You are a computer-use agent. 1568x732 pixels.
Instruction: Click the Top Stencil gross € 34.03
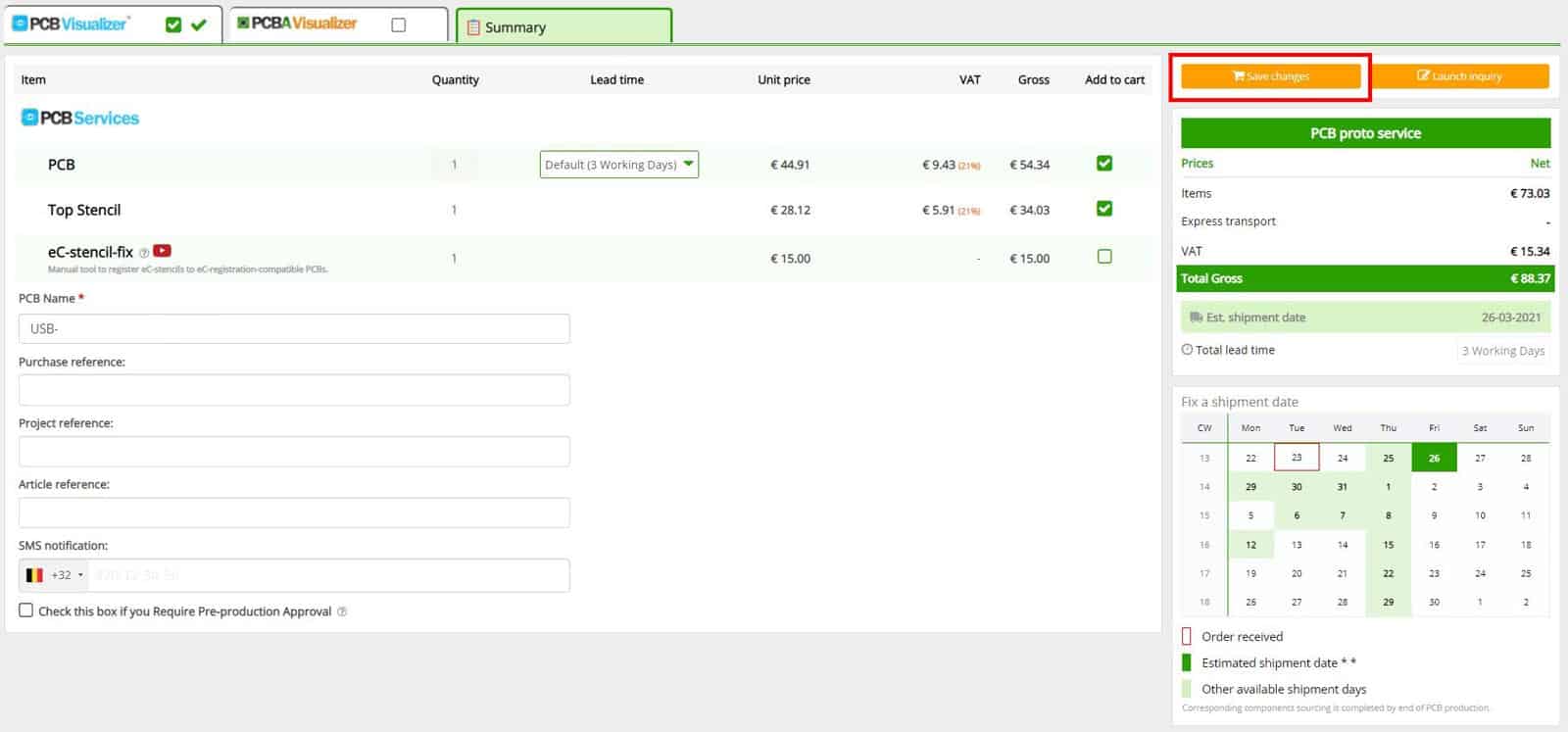[x=1029, y=210]
